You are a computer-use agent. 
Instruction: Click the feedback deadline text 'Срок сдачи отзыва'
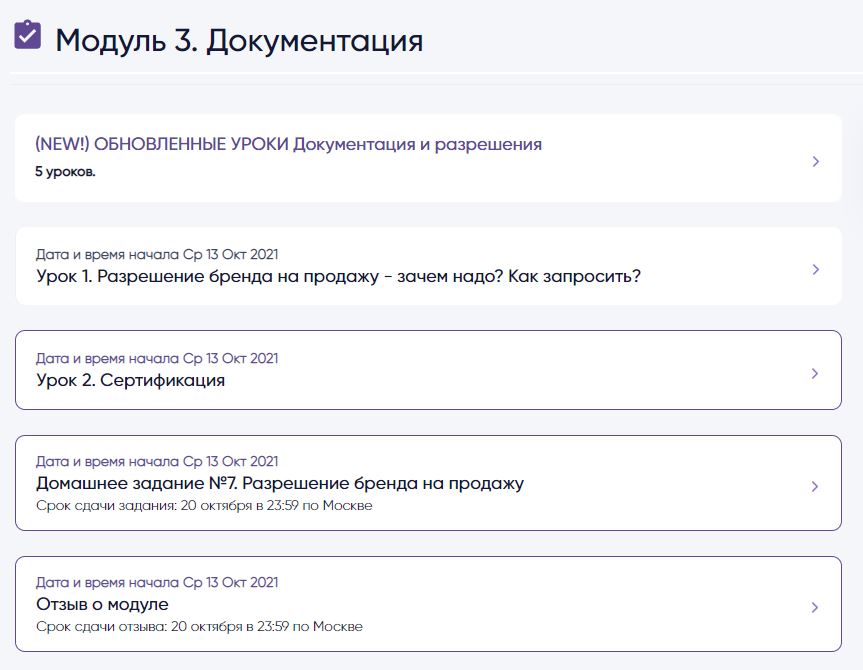pyautogui.click(x=199, y=627)
